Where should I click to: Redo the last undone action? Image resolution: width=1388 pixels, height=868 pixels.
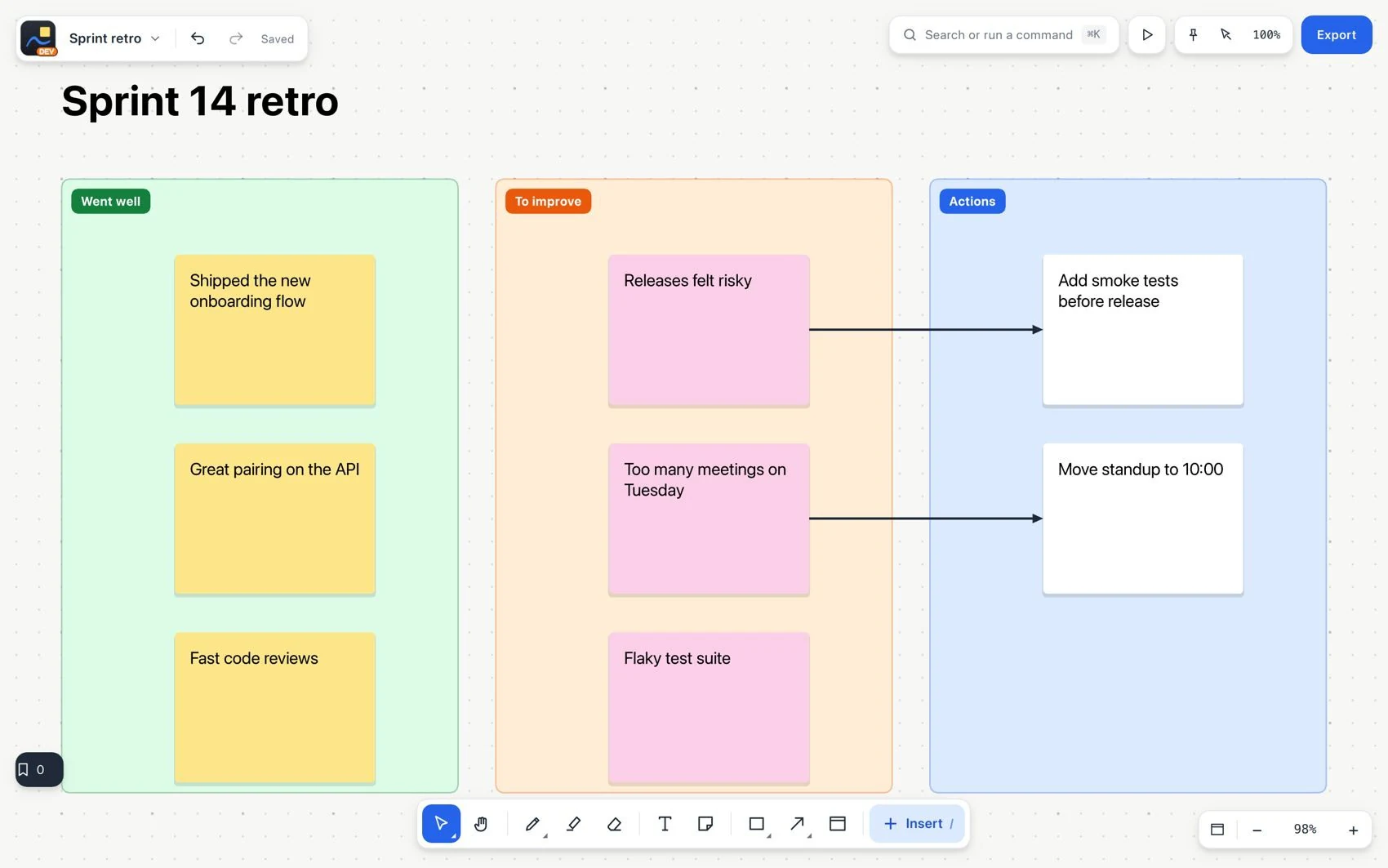236,38
